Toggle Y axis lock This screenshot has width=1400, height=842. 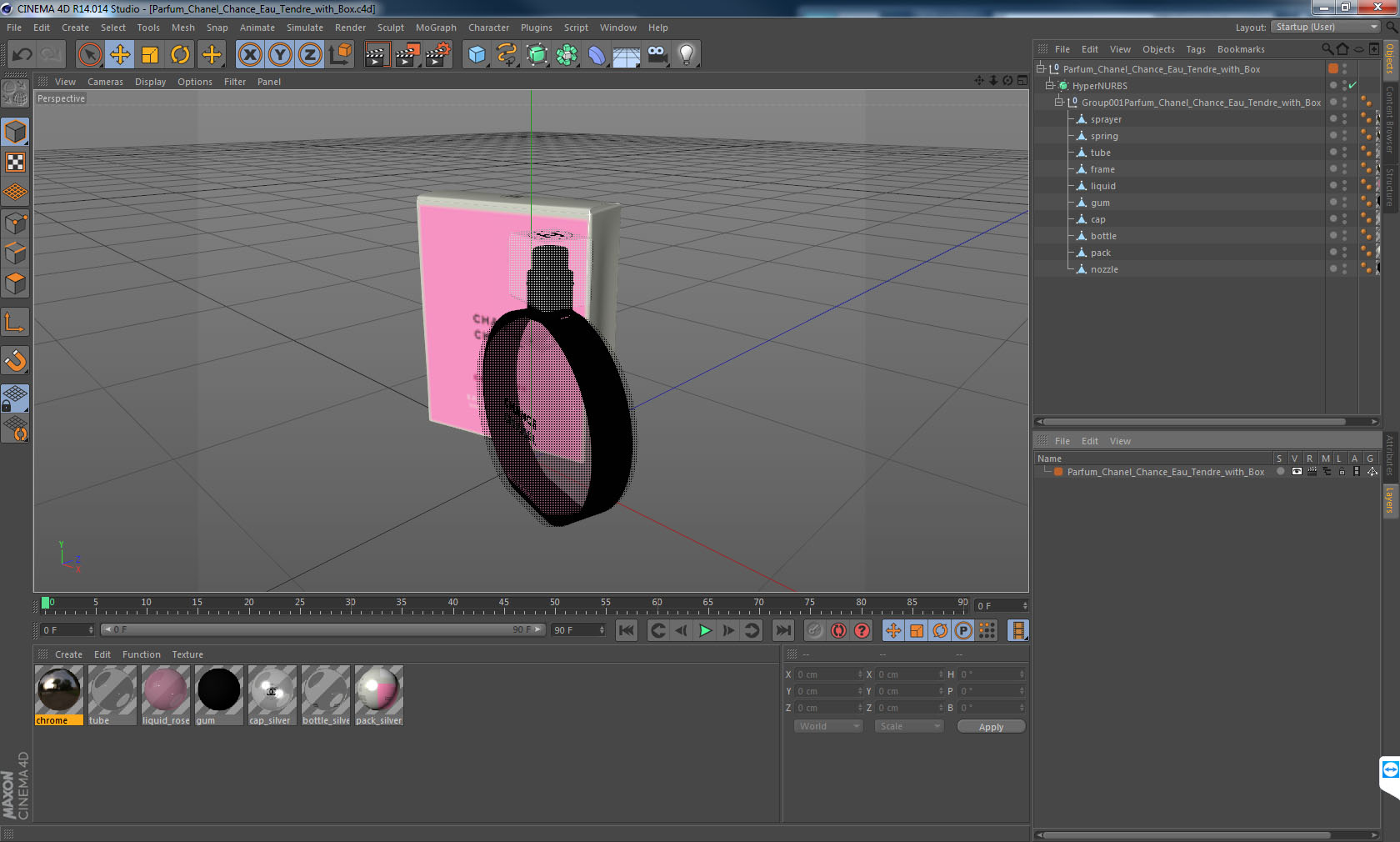pyautogui.click(x=280, y=55)
